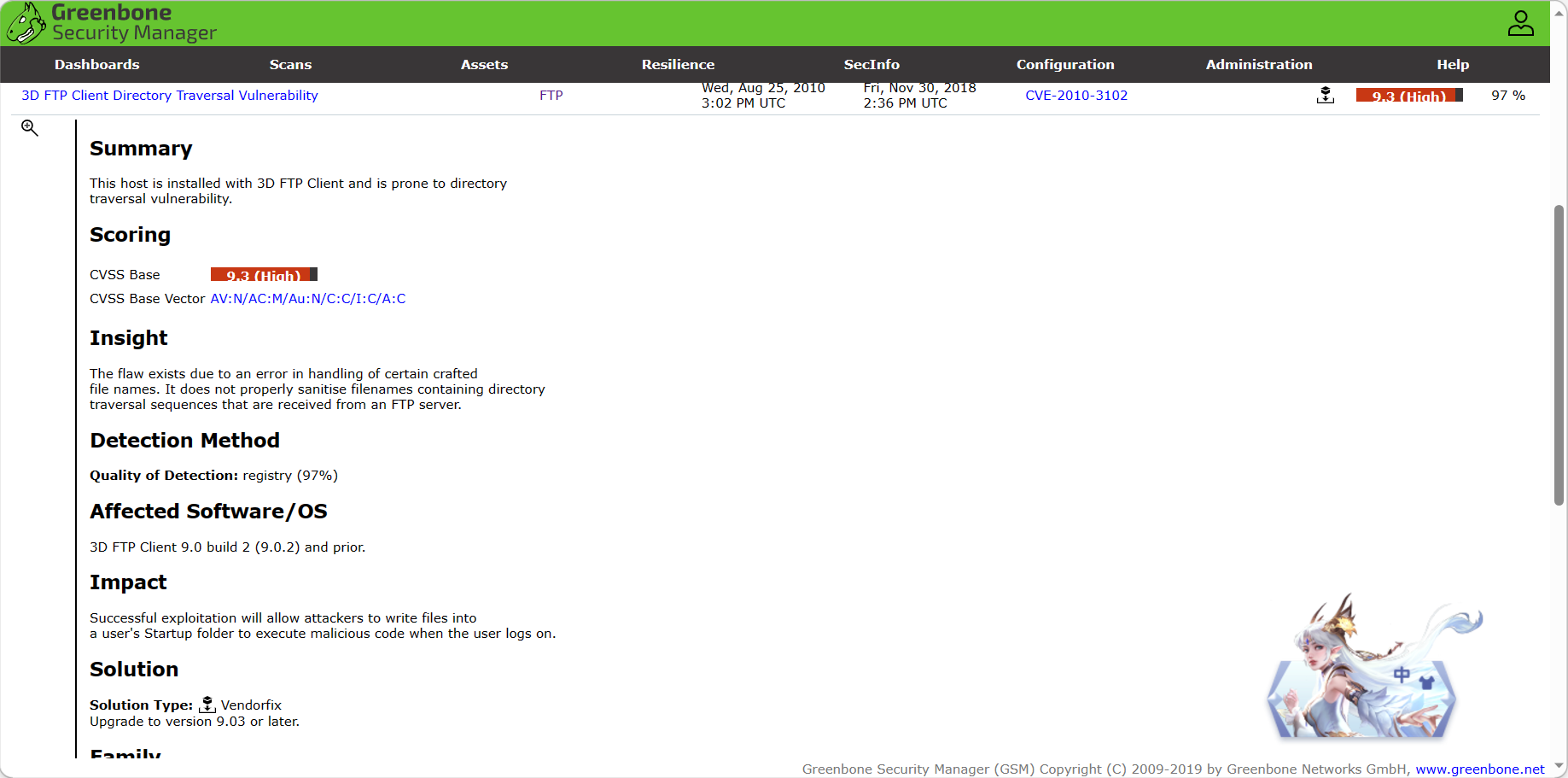Click the Greenbone Security Manager logo
This screenshot has height=778, width=1568.
pyautogui.click(x=112, y=23)
